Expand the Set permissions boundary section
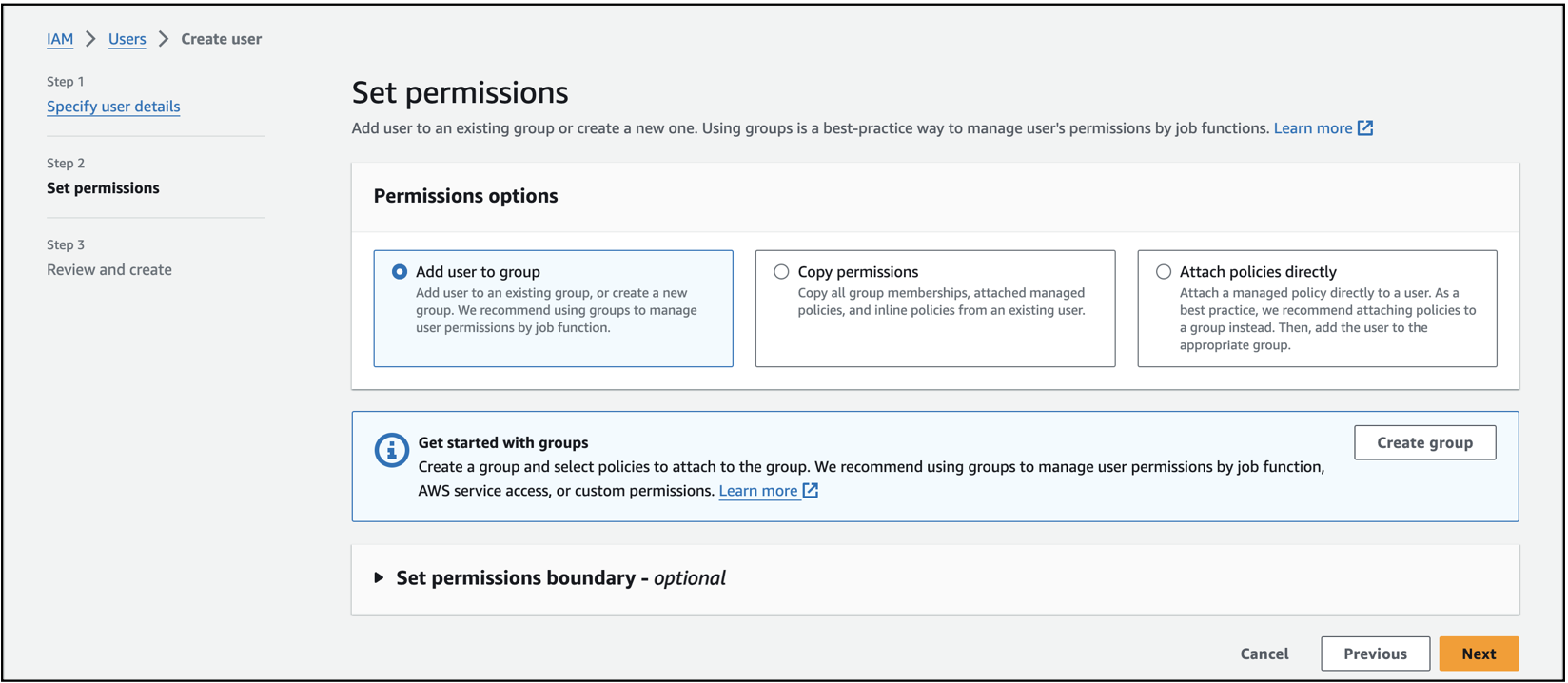This screenshot has width=1568, height=683. click(380, 577)
